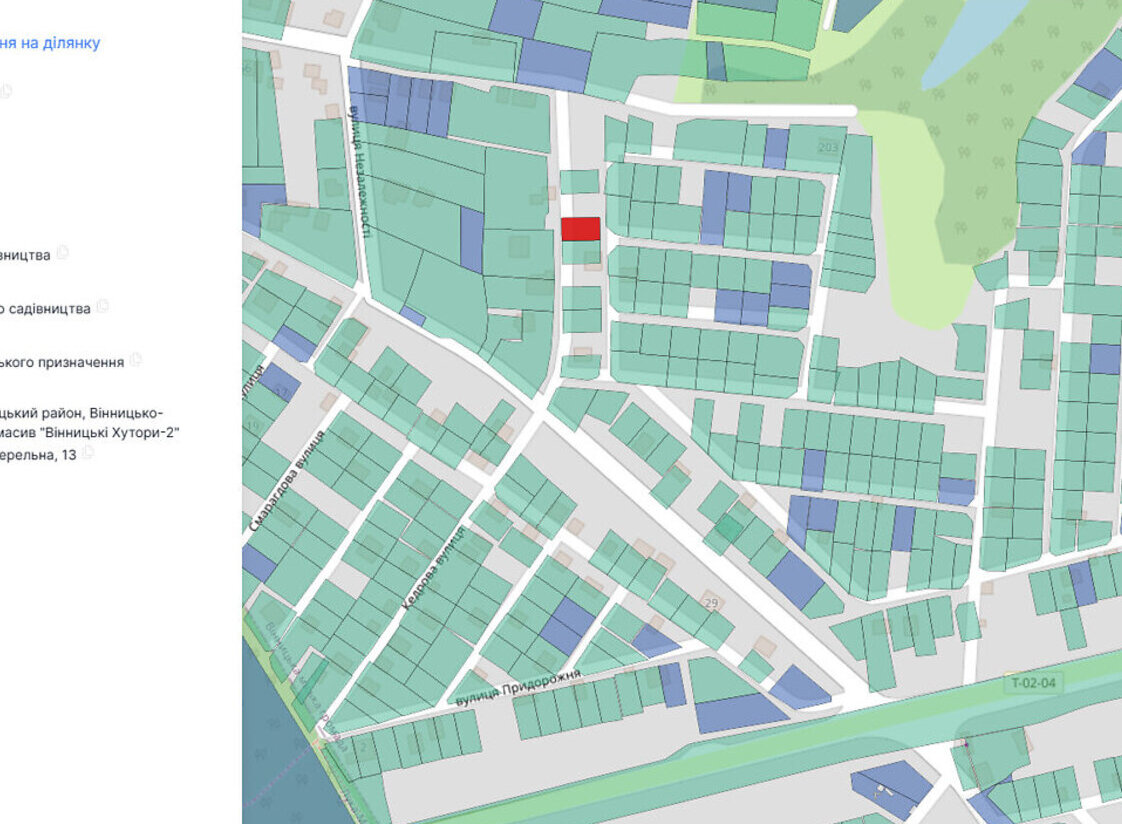Click the topmost copy icon below the link

7,91
